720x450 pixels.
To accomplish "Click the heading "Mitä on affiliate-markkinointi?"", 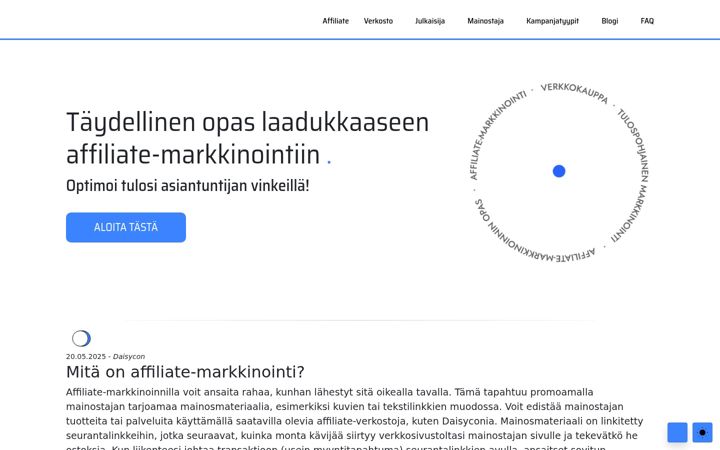I will (x=185, y=372).
